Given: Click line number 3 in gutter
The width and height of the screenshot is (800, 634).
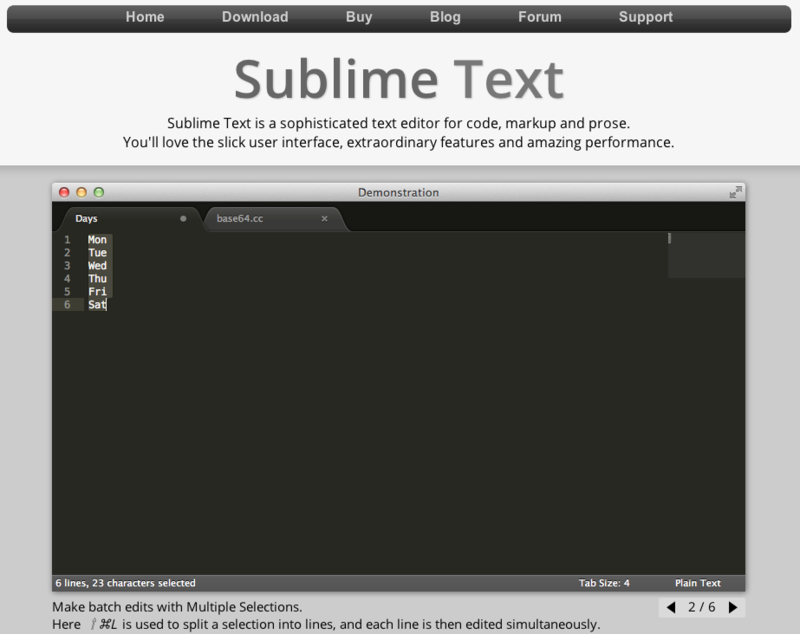Looking at the screenshot, I should coord(67,266).
